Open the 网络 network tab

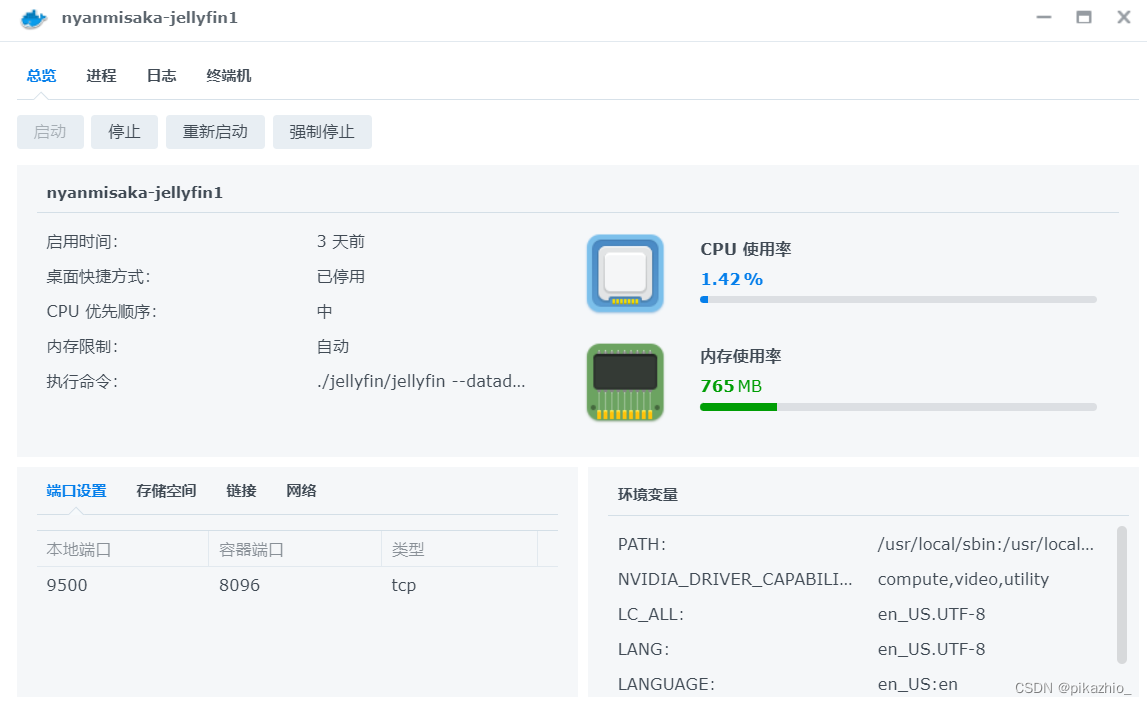(x=301, y=491)
